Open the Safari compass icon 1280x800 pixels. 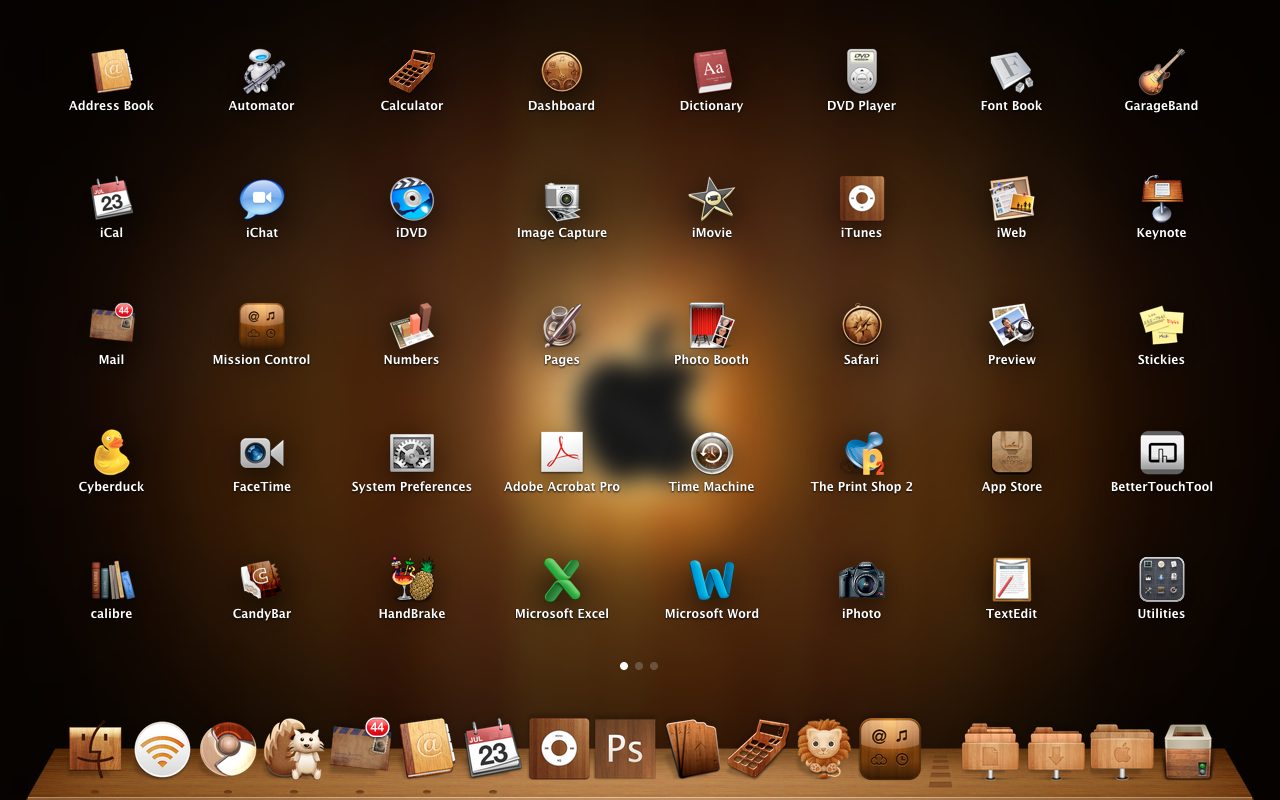pos(862,325)
